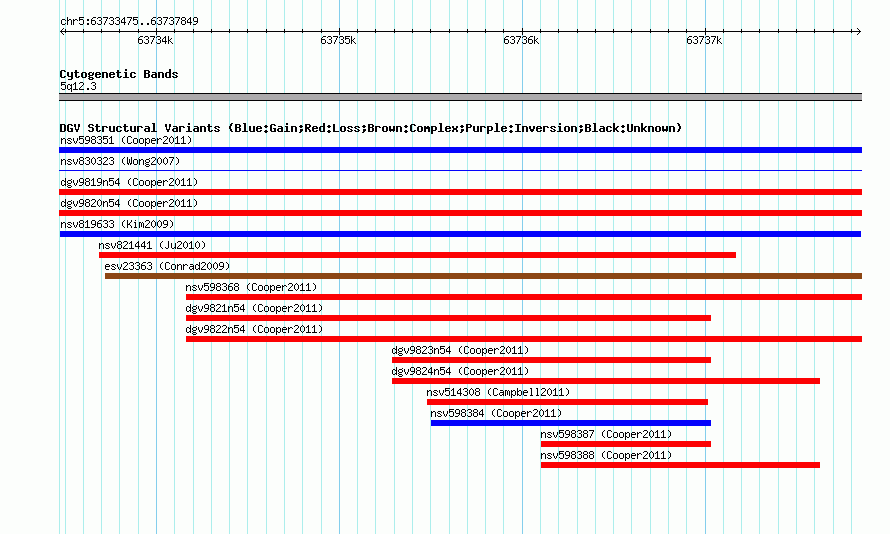Click the 63735k ruler tick label

(x=338, y=40)
